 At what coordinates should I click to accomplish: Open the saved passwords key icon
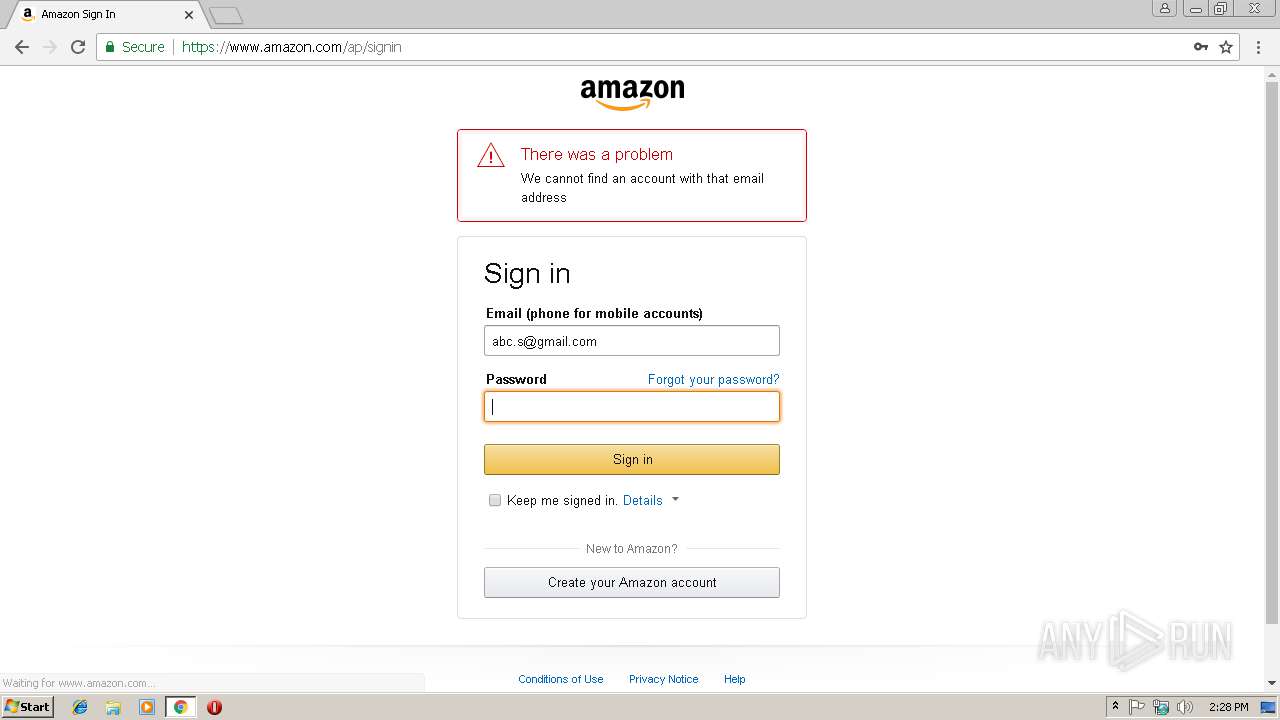[x=1201, y=47]
